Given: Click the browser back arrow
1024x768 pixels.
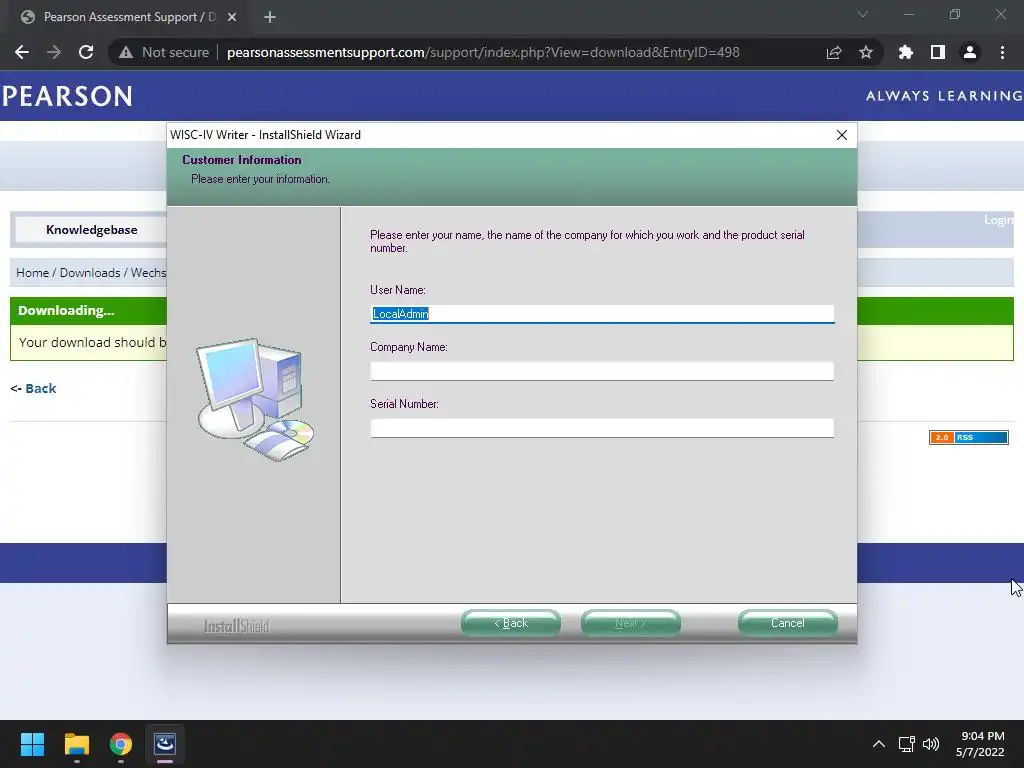Looking at the screenshot, I should [x=22, y=52].
